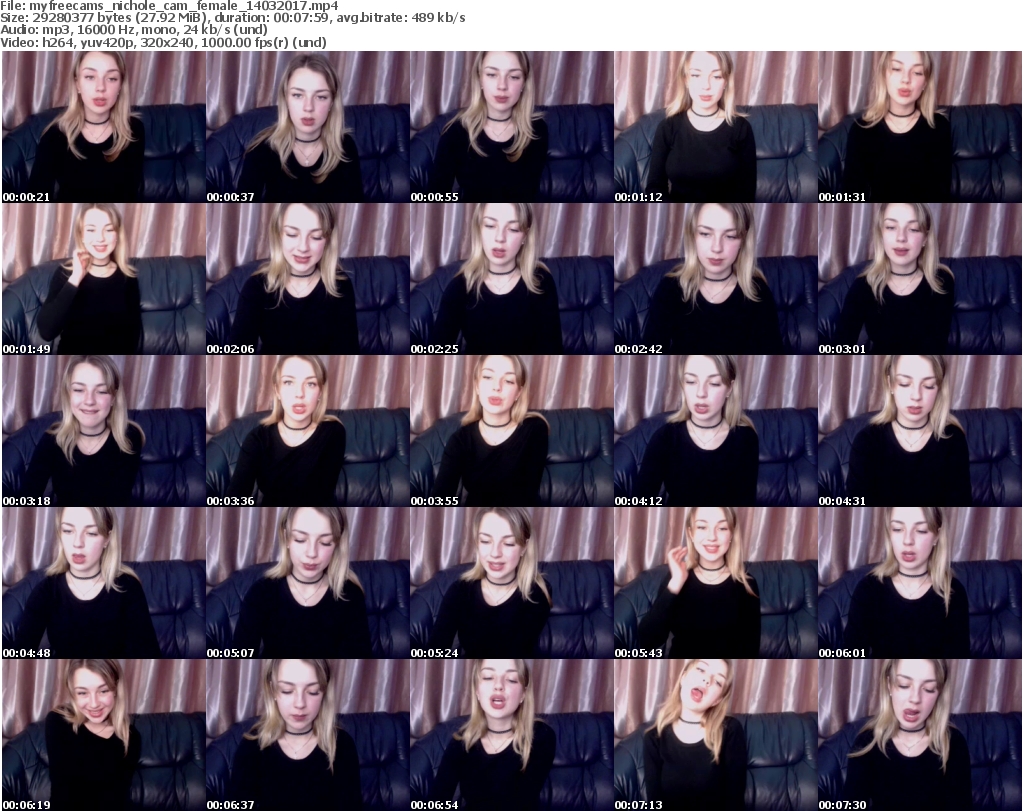Viewport: 1024px width, 811px height.
Task: Select the frame thumbnail at 00:05:43
Action: tap(716, 583)
